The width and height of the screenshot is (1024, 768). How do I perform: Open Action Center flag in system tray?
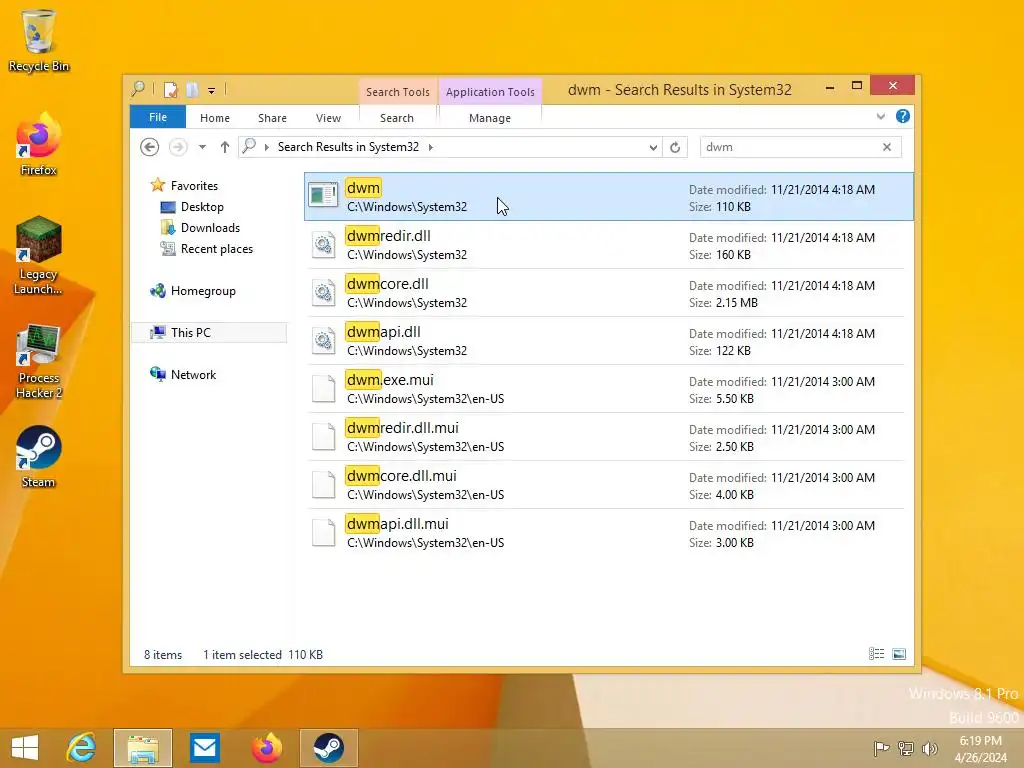[881, 748]
